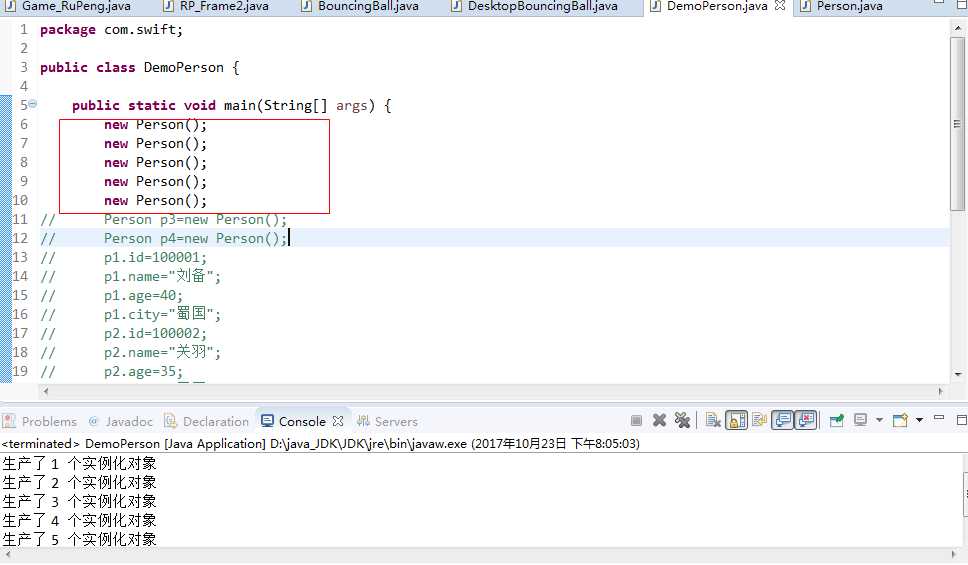Click the Problems view icon

point(9,421)
